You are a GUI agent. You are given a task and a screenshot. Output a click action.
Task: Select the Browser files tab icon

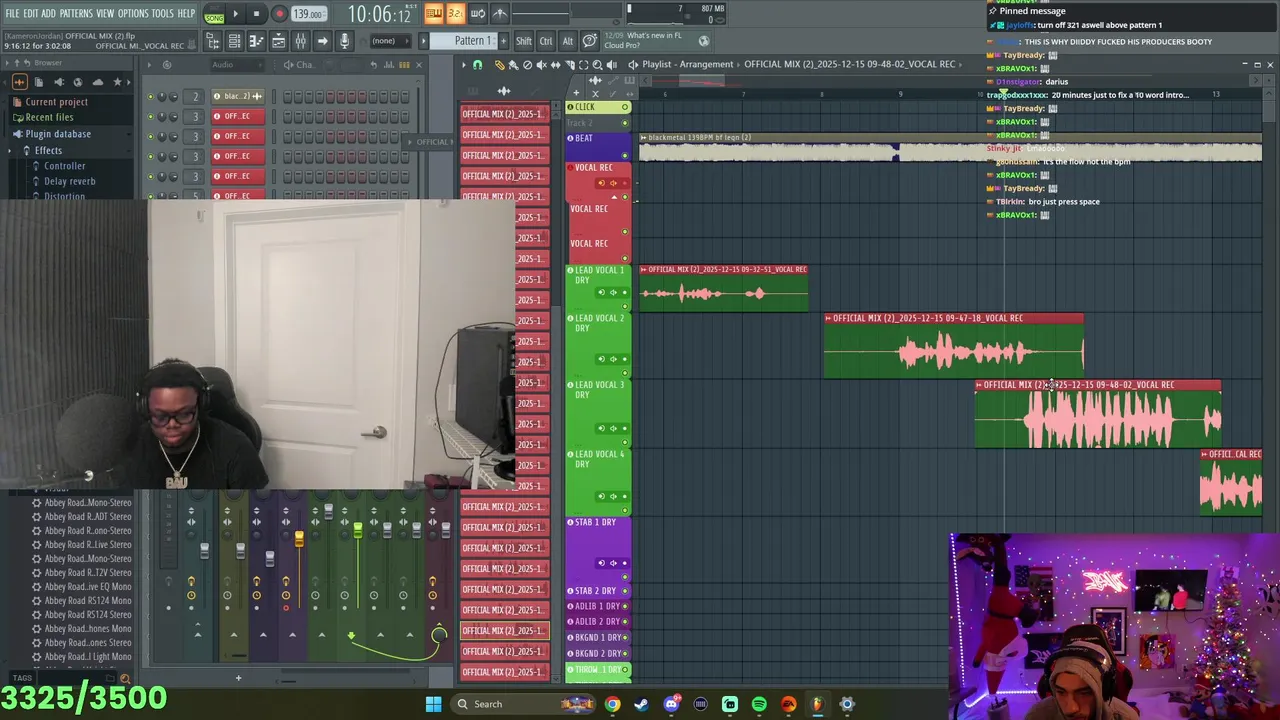39,82
